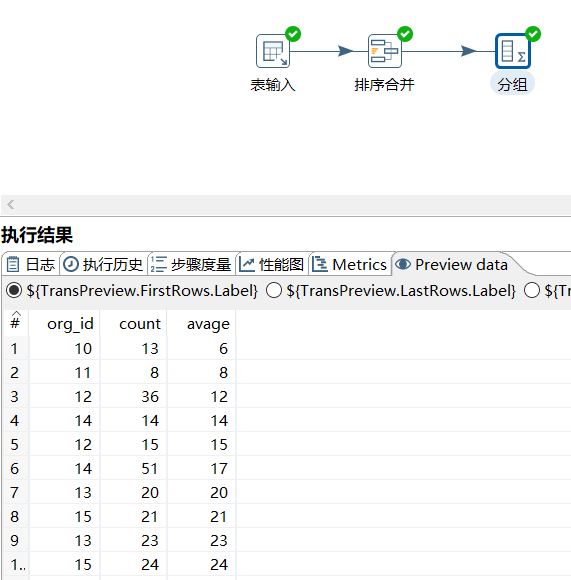Click avage cell 23 in row 9
The height and width of the screenshot is (580, 571).
point(201,540)
